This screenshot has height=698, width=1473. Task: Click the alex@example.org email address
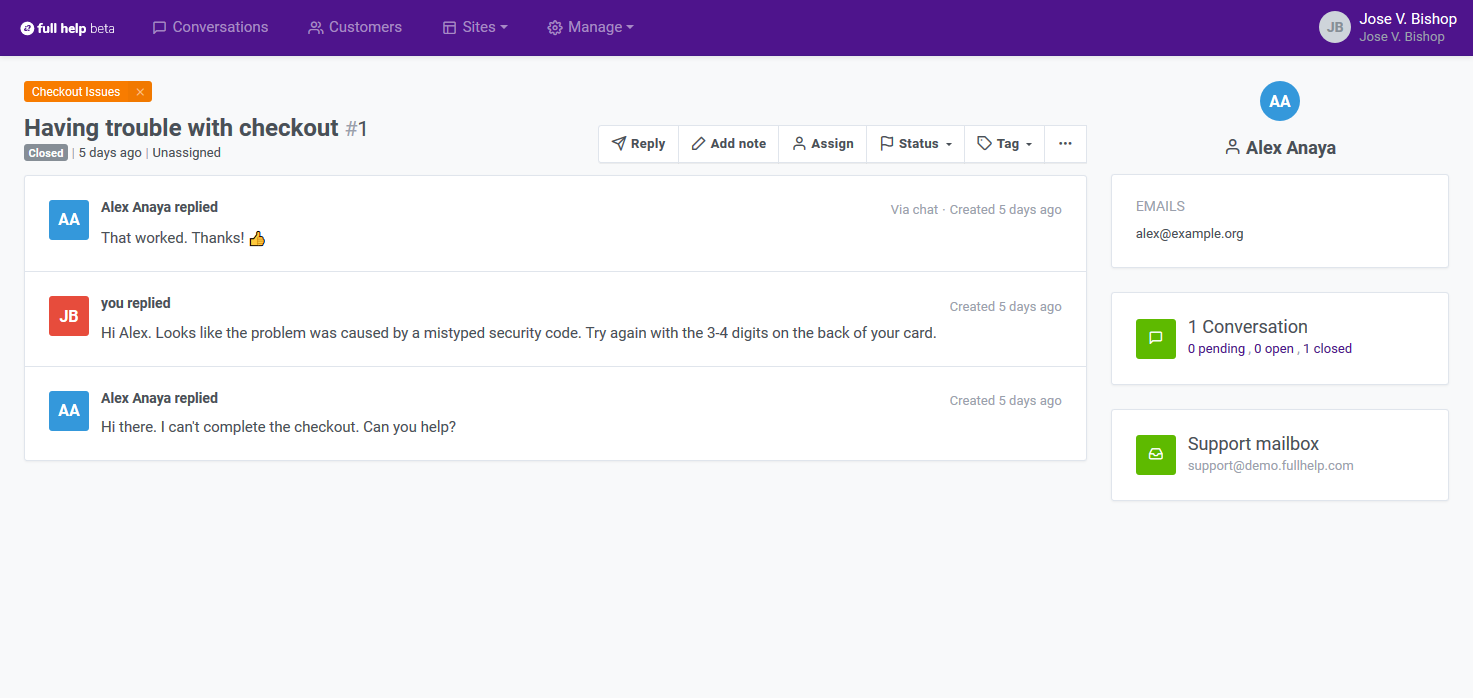click(x=1190, y=234)
